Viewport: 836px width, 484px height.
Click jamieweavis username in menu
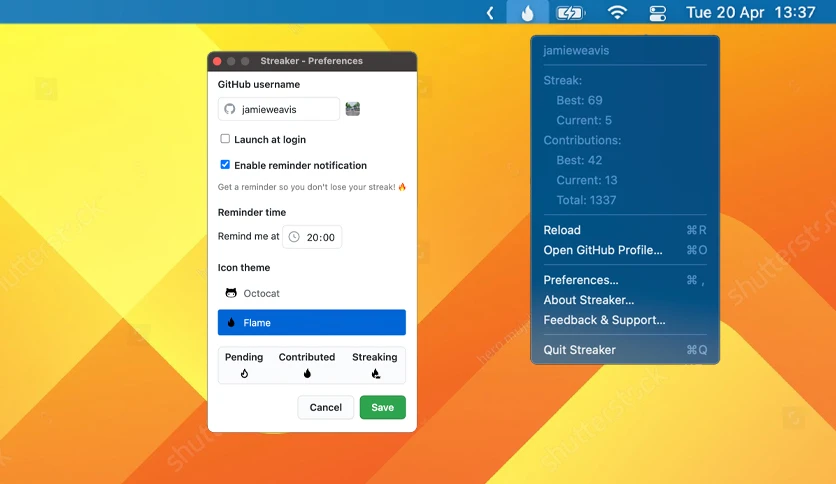(576, 50)
